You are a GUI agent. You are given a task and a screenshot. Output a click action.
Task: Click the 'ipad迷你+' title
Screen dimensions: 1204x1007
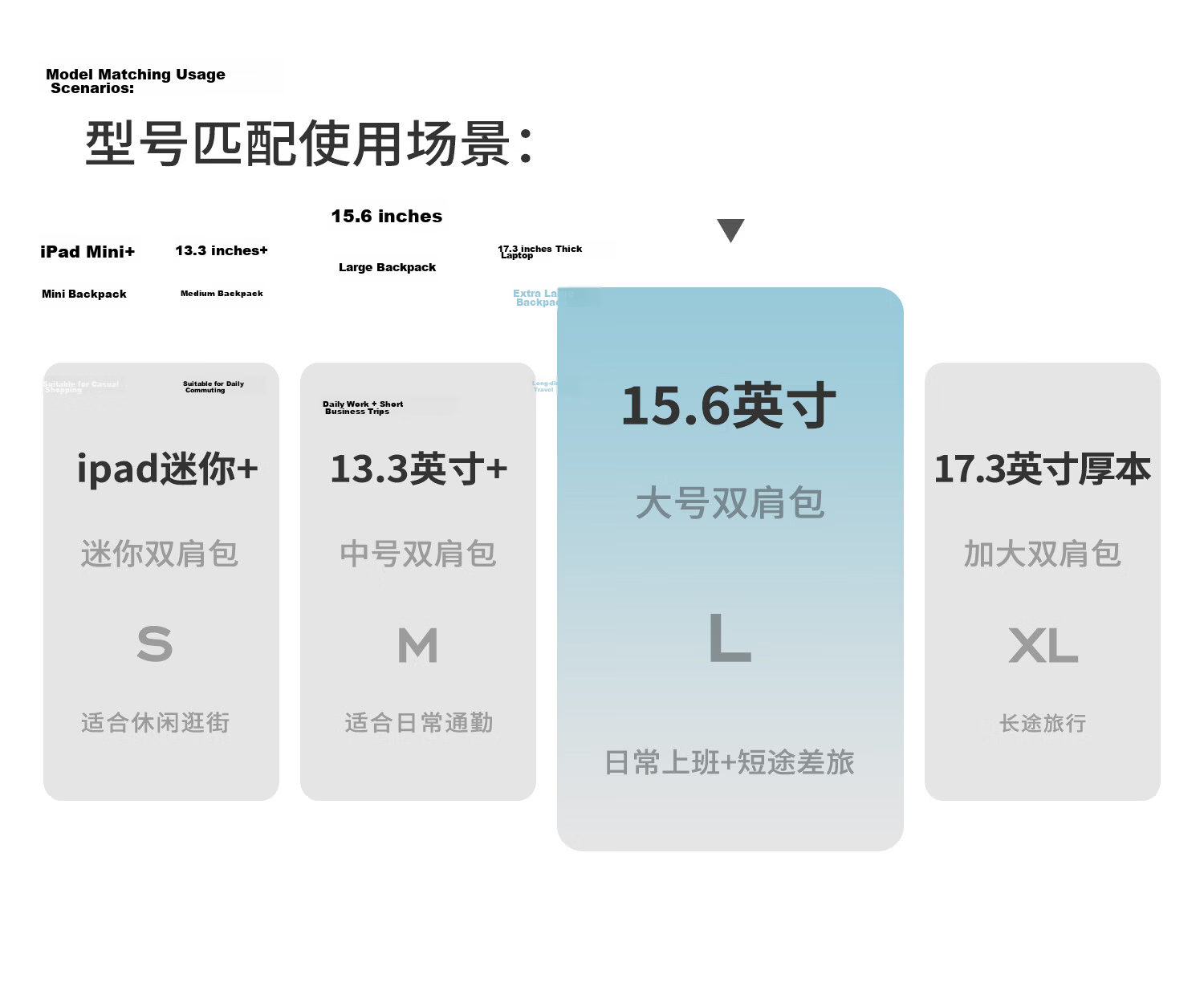tap(167, 468)
